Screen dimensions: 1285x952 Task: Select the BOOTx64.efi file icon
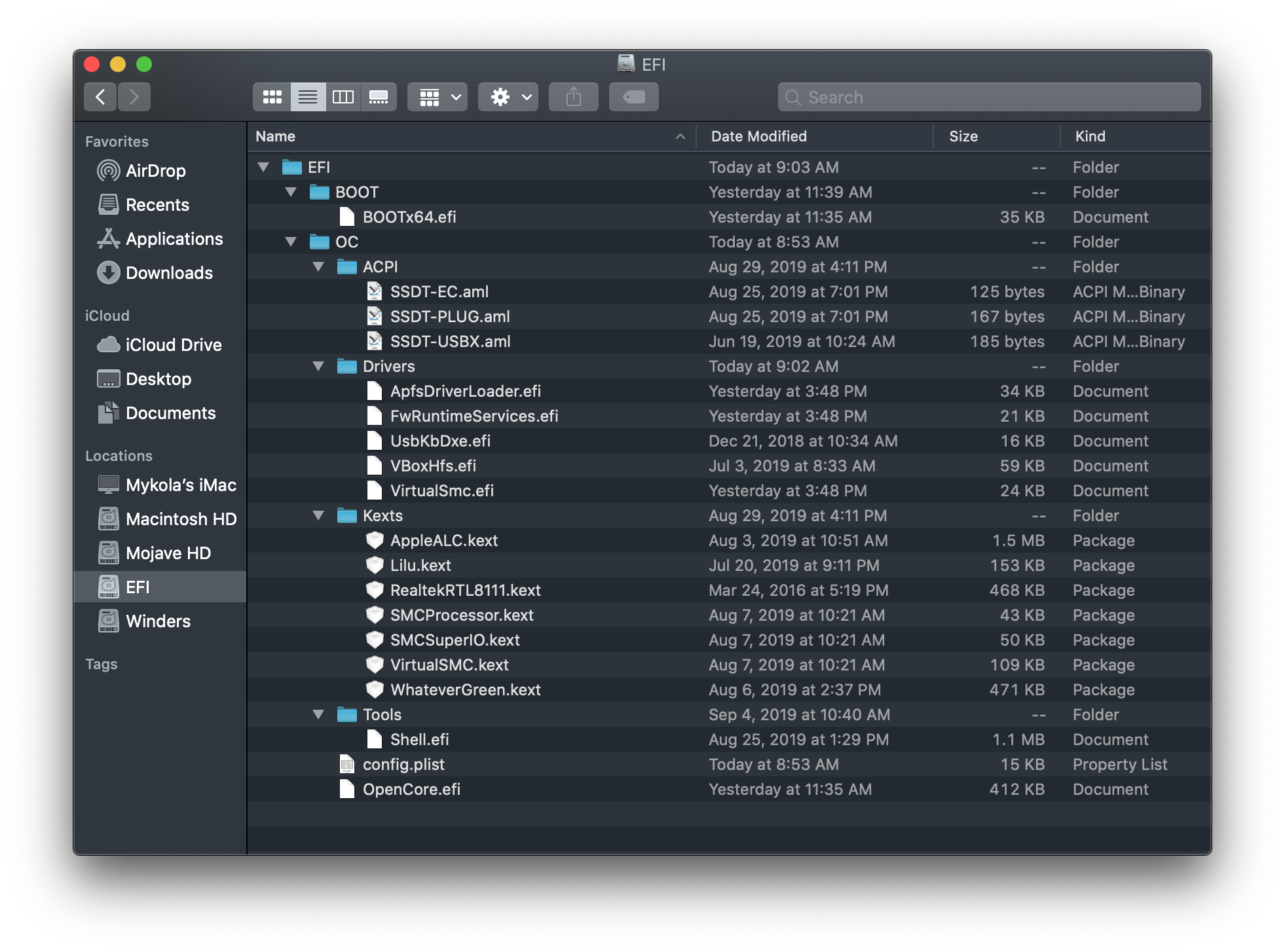coord(347,217)
